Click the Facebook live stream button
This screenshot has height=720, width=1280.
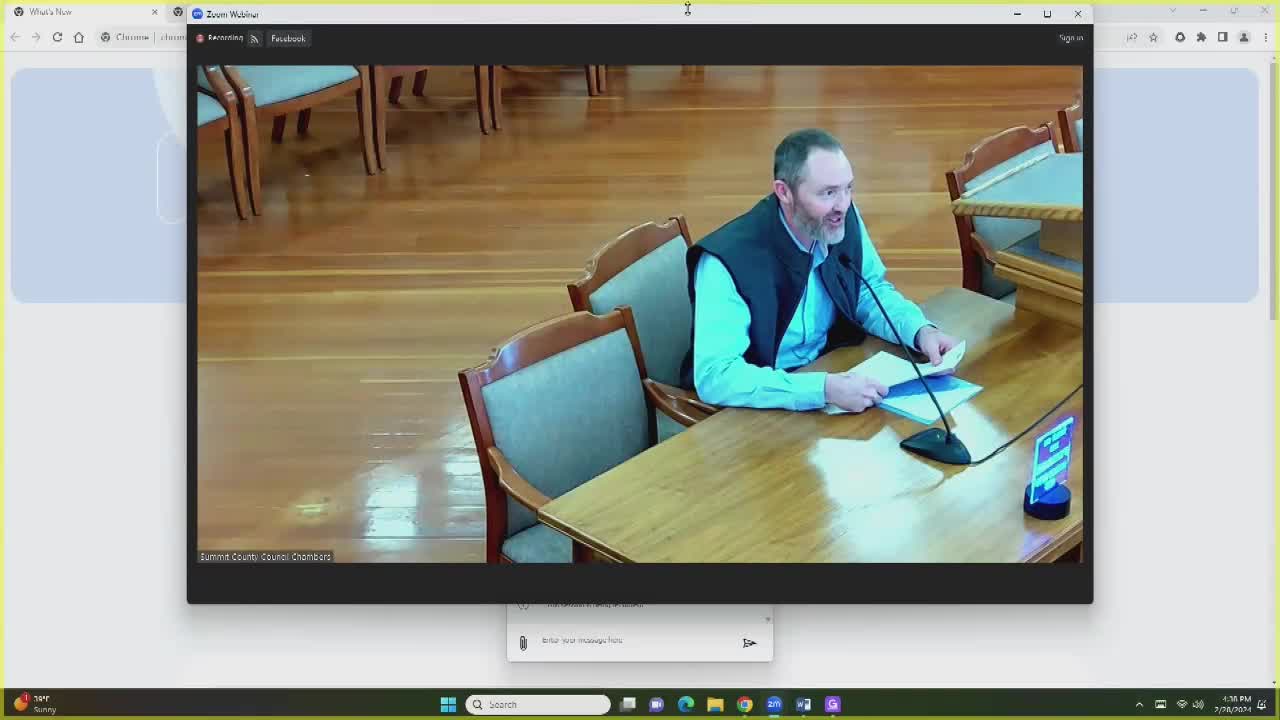point(288,38)
